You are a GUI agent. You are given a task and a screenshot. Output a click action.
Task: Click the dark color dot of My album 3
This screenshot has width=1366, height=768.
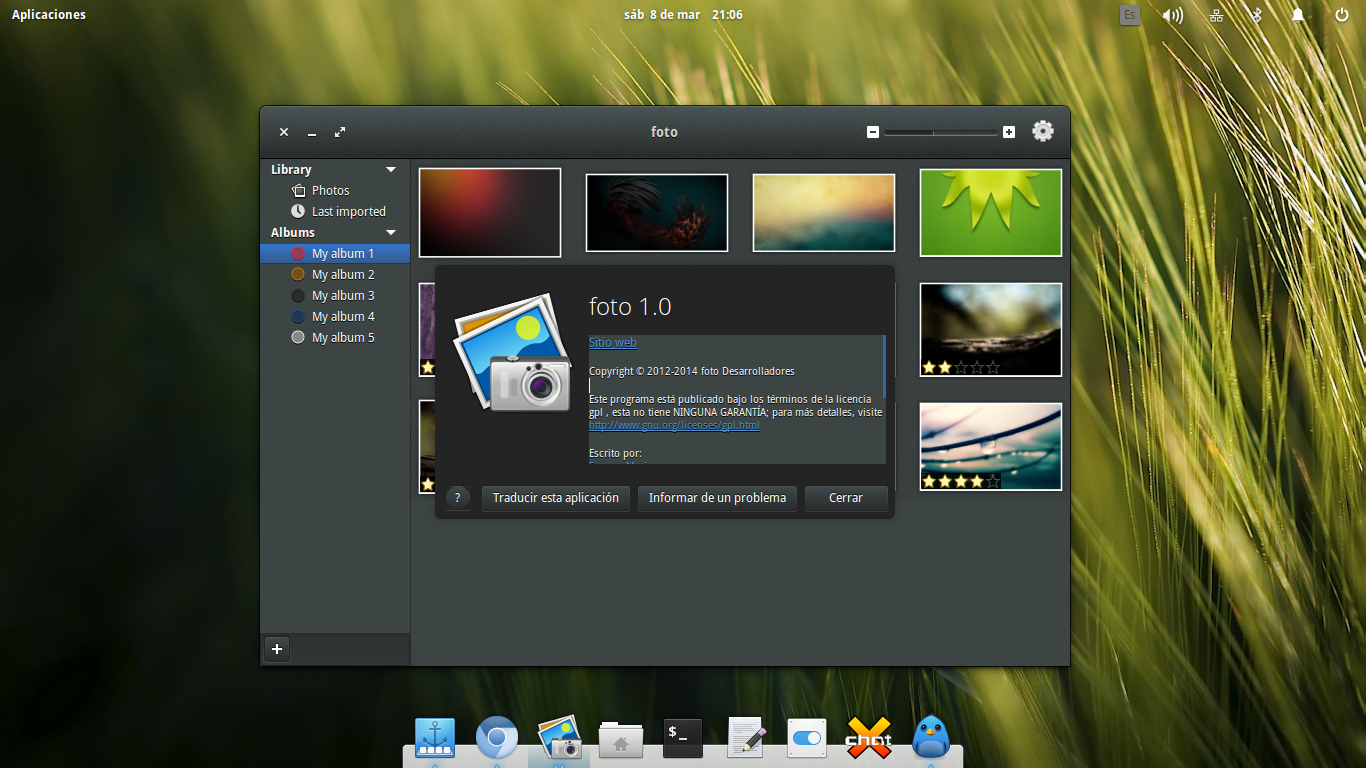pos(298,296)
